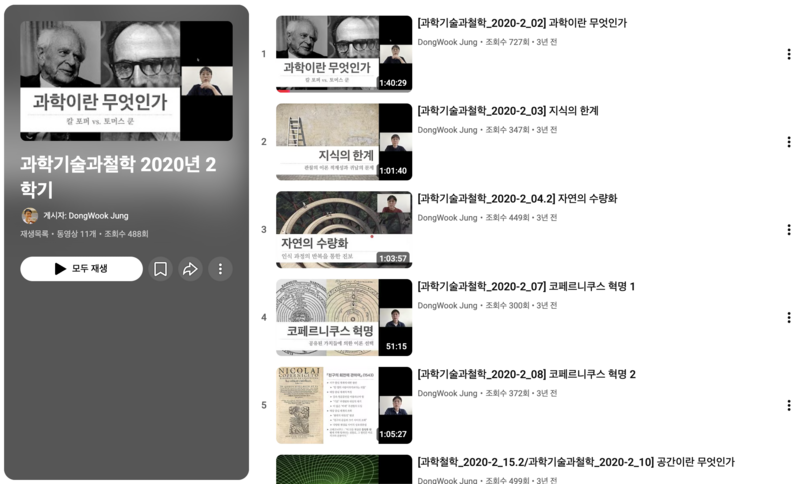The width and height of the screenshot is (800, 484).
Task: Click view count 조회수 727회
Action: click(x=507, y=42)
